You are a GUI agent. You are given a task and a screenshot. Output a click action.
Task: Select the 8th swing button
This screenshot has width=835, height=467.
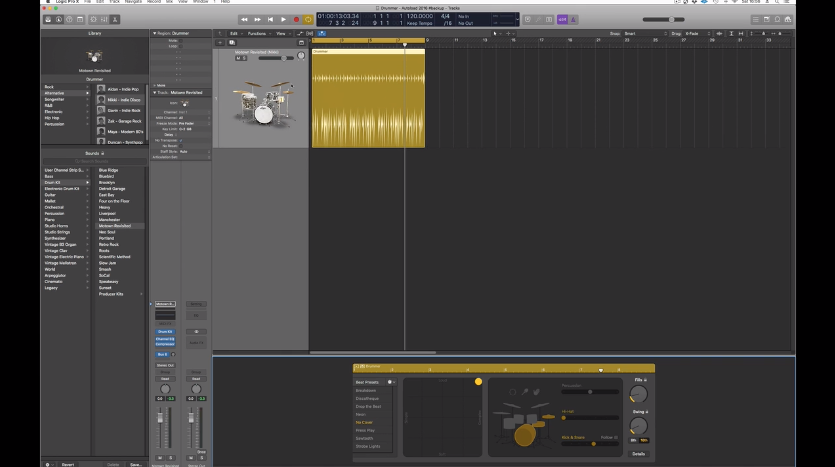click(633, 440)
